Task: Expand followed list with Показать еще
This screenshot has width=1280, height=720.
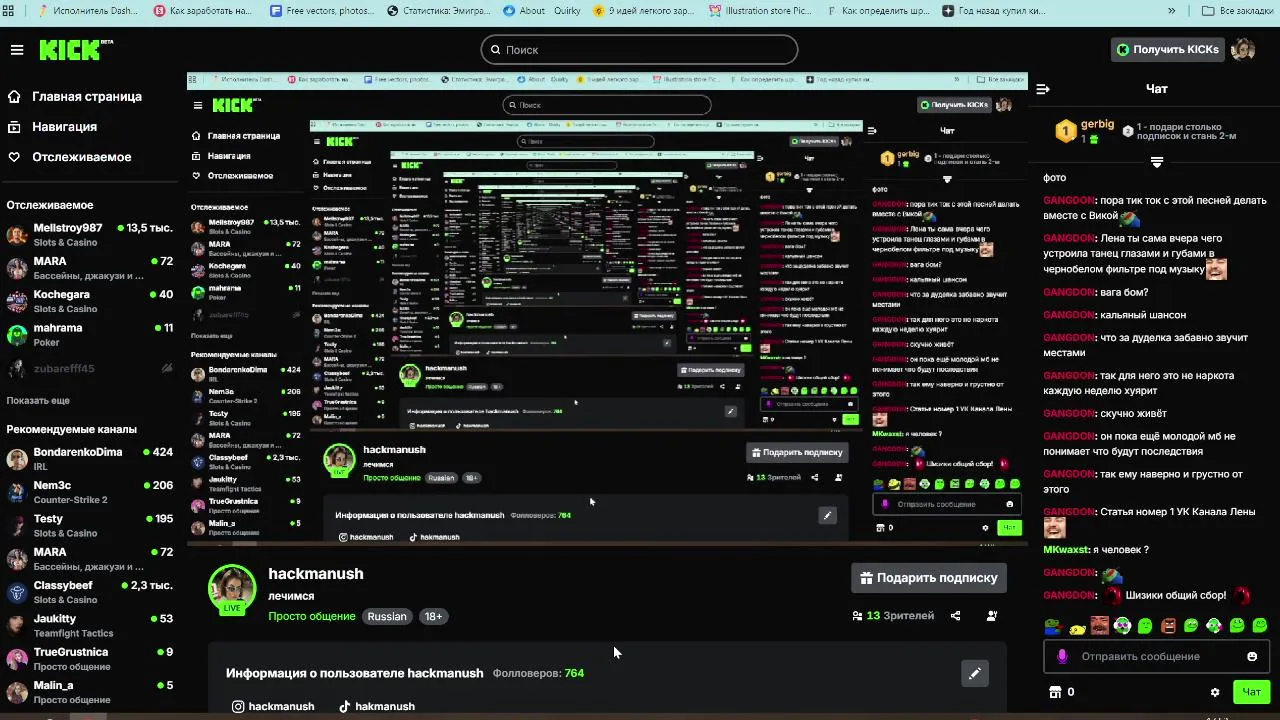Action: (38, 400)
